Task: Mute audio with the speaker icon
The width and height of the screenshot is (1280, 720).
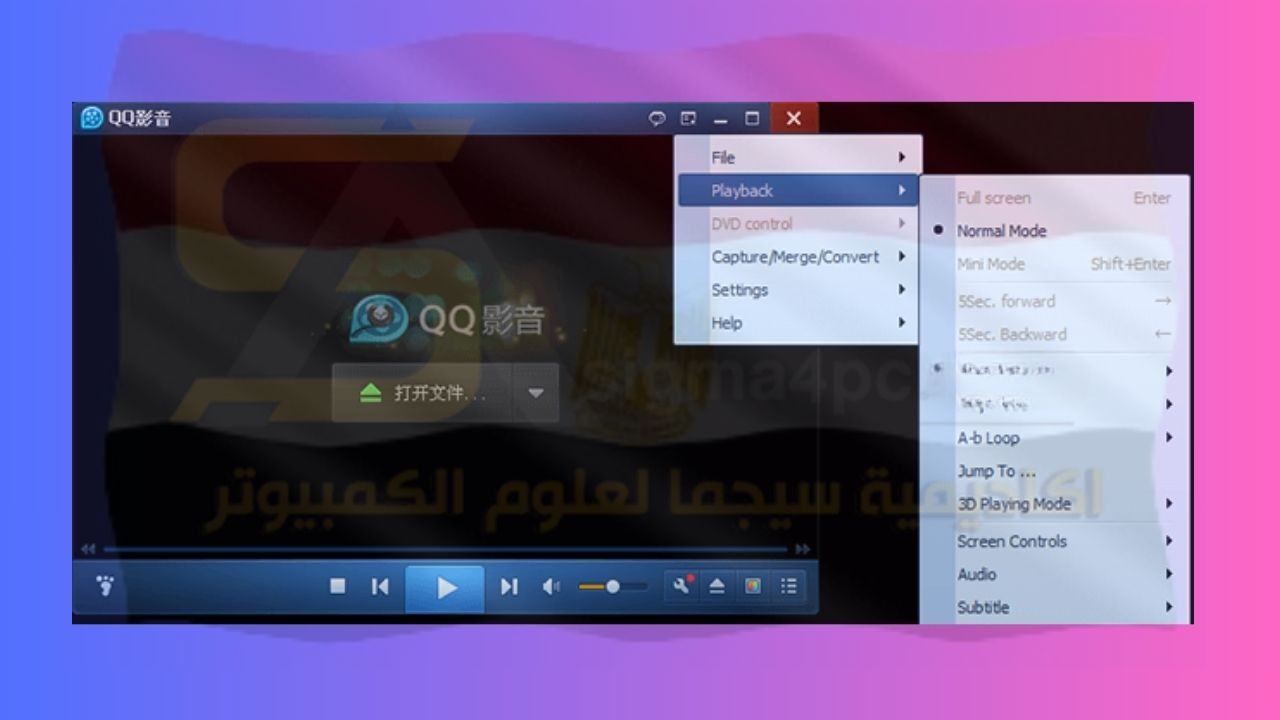Action: coord(551,587)
